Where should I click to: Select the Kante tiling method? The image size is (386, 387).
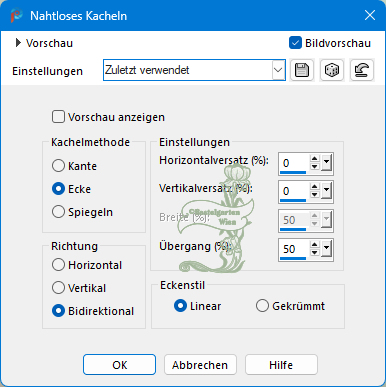[58, 166]
